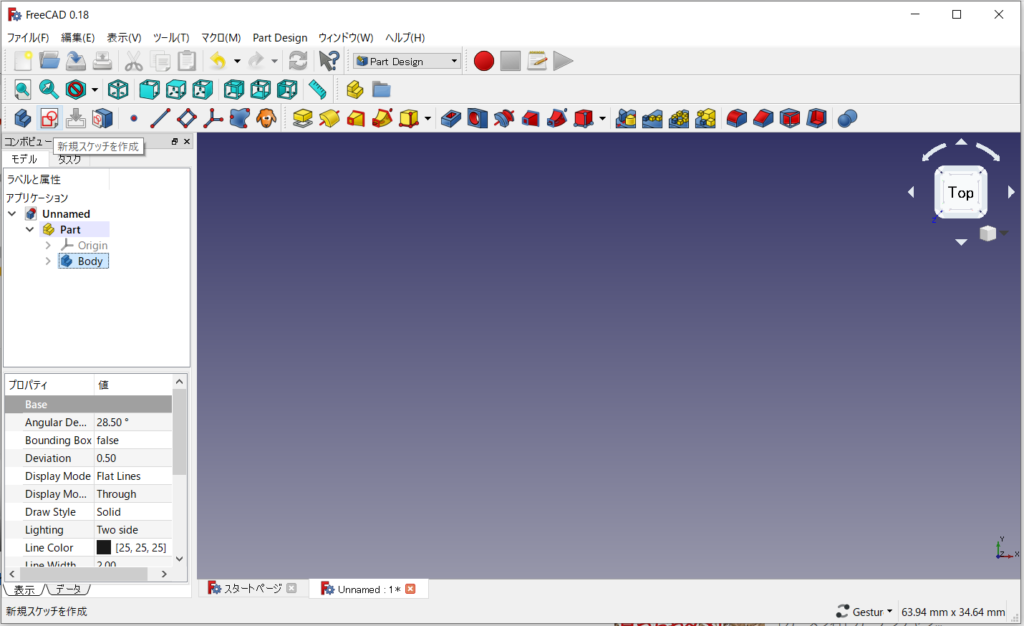Image resolution: width=1024 pixels, height=626 pixels.
Task: Select the Create datum line tool
Action: pyautogui.click(x=160, y=118)
